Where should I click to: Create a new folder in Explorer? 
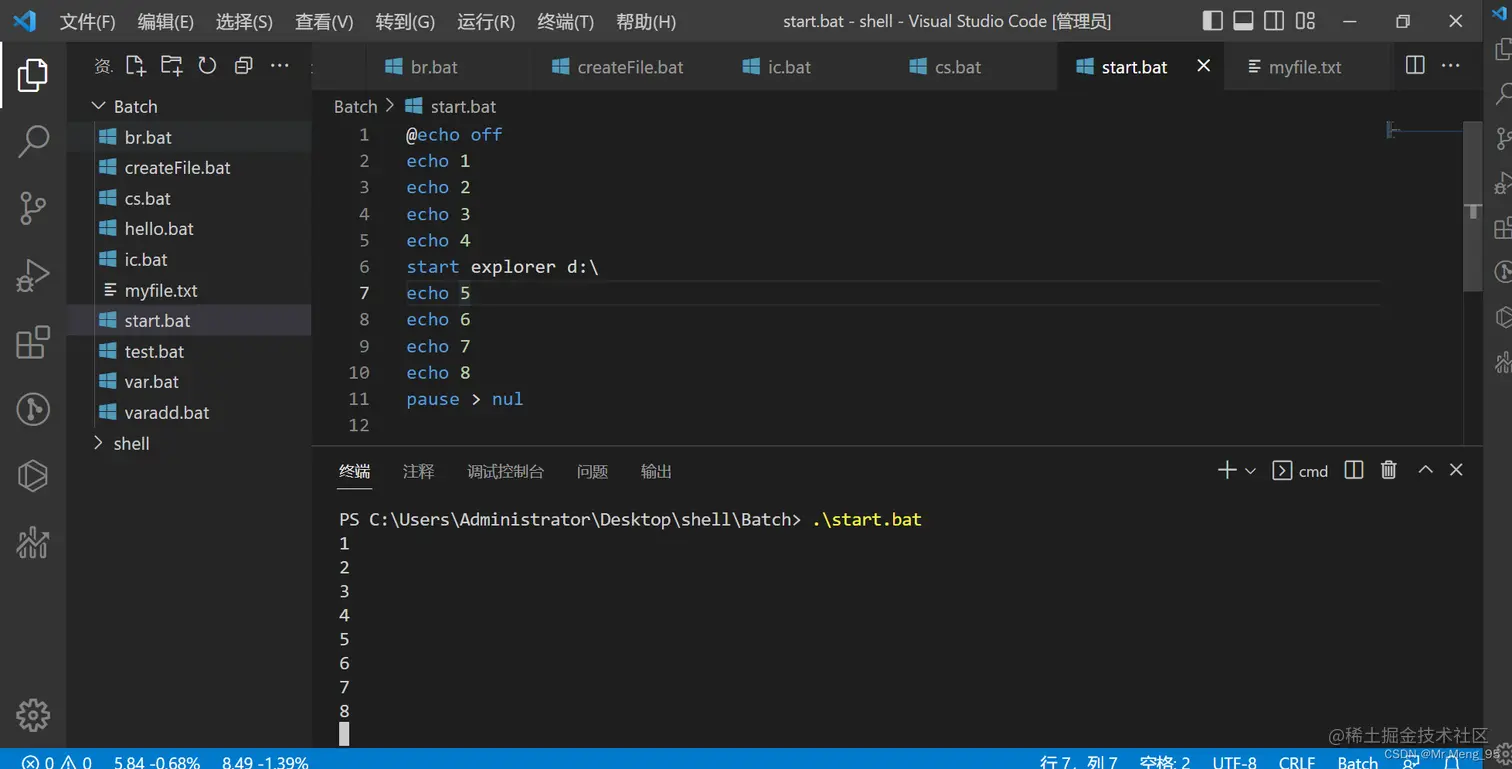tap(172, 66)
